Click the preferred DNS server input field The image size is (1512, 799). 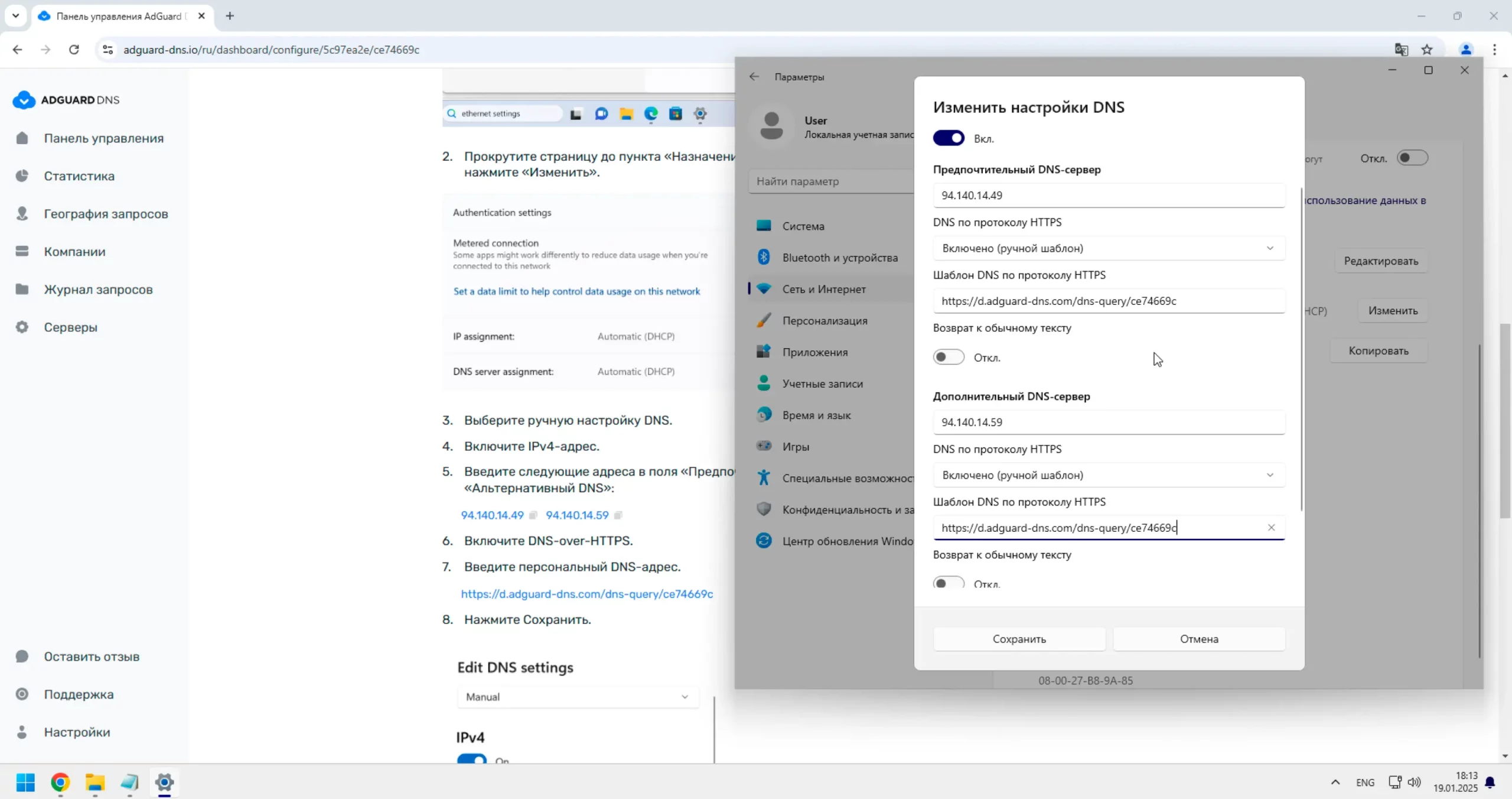click(1109, 196)
